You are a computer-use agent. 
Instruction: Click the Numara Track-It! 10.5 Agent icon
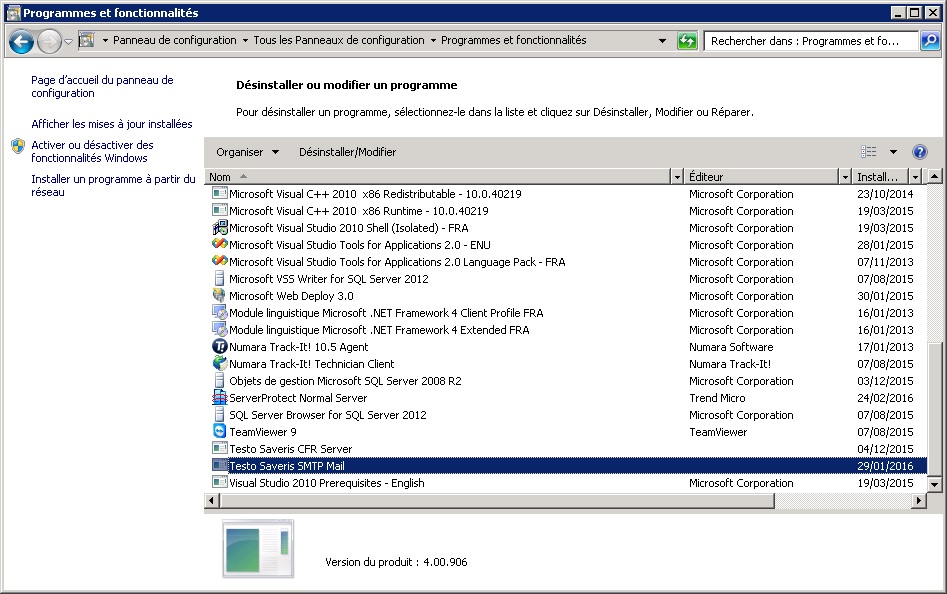220,346
